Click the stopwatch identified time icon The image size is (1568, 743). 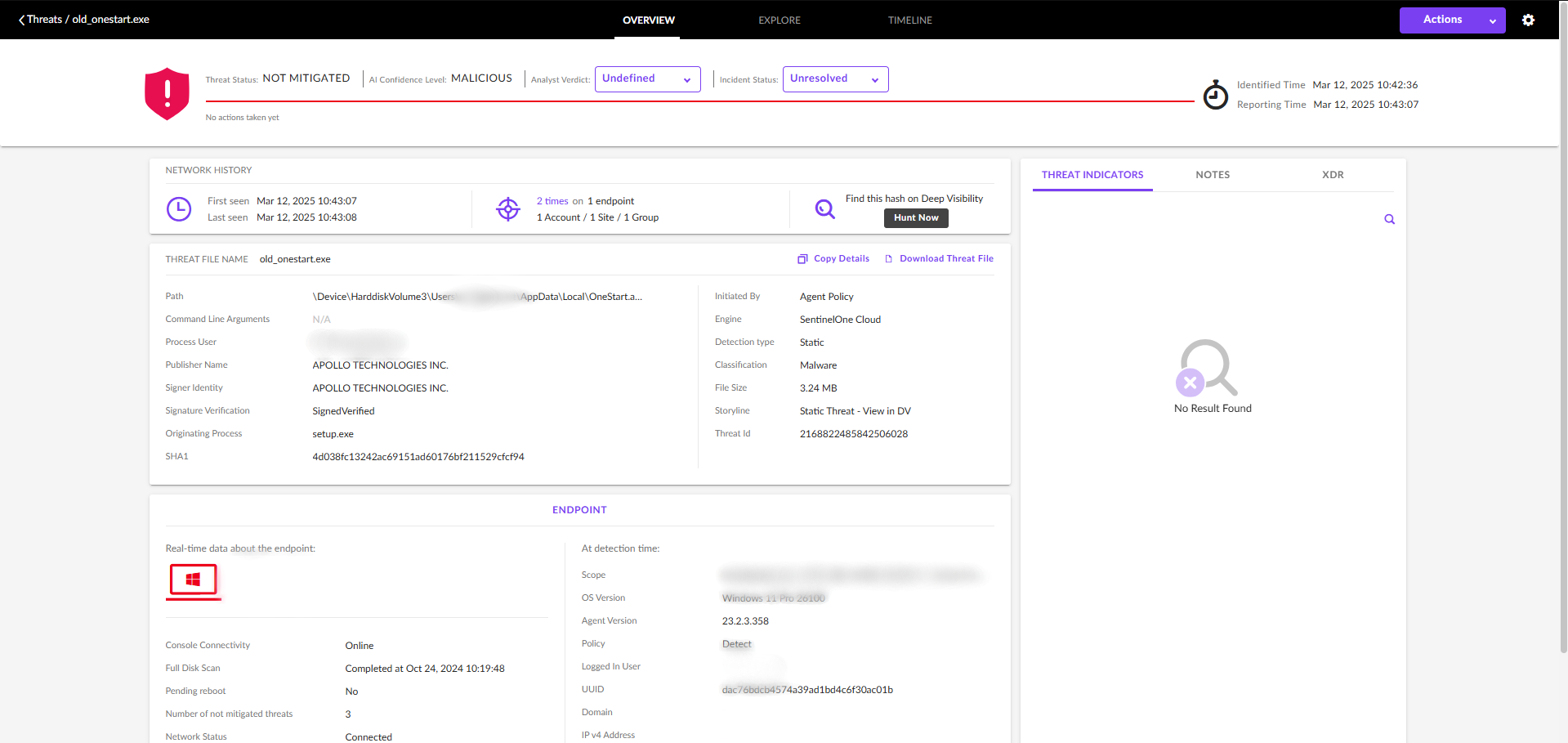click(x=1215, y=95)
